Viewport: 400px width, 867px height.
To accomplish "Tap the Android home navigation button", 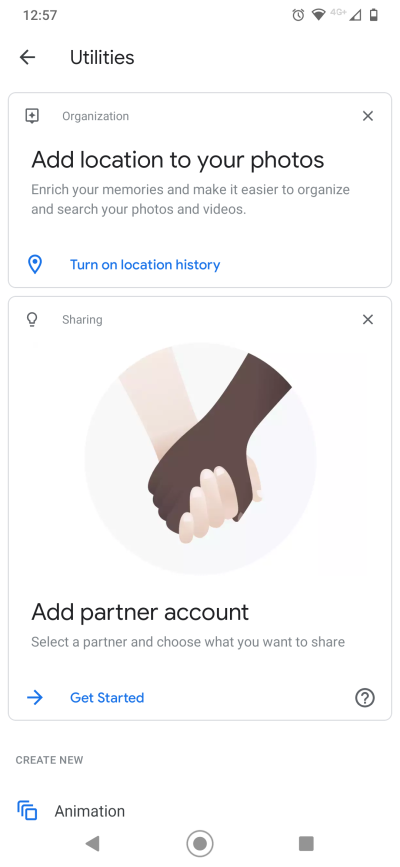I will 200,843.
